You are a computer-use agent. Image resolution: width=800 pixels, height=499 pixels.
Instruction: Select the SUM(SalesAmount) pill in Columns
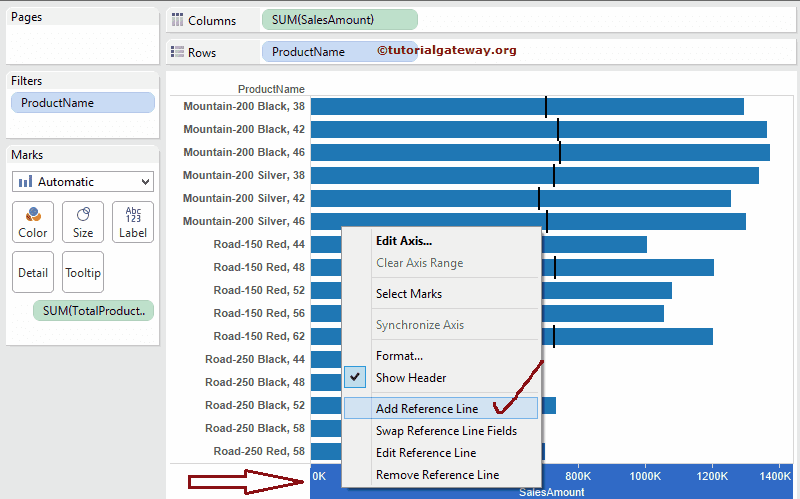pyautogui.click(x=340, y=20)
